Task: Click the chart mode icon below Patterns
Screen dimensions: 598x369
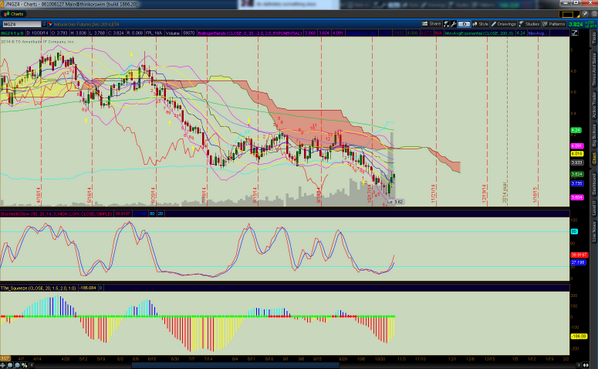Action: click(575, 33)
